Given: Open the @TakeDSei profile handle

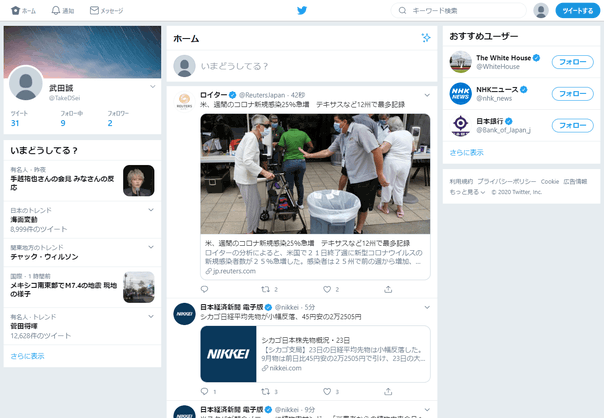Looking at the screenshot, I should (x=64, y=98).
